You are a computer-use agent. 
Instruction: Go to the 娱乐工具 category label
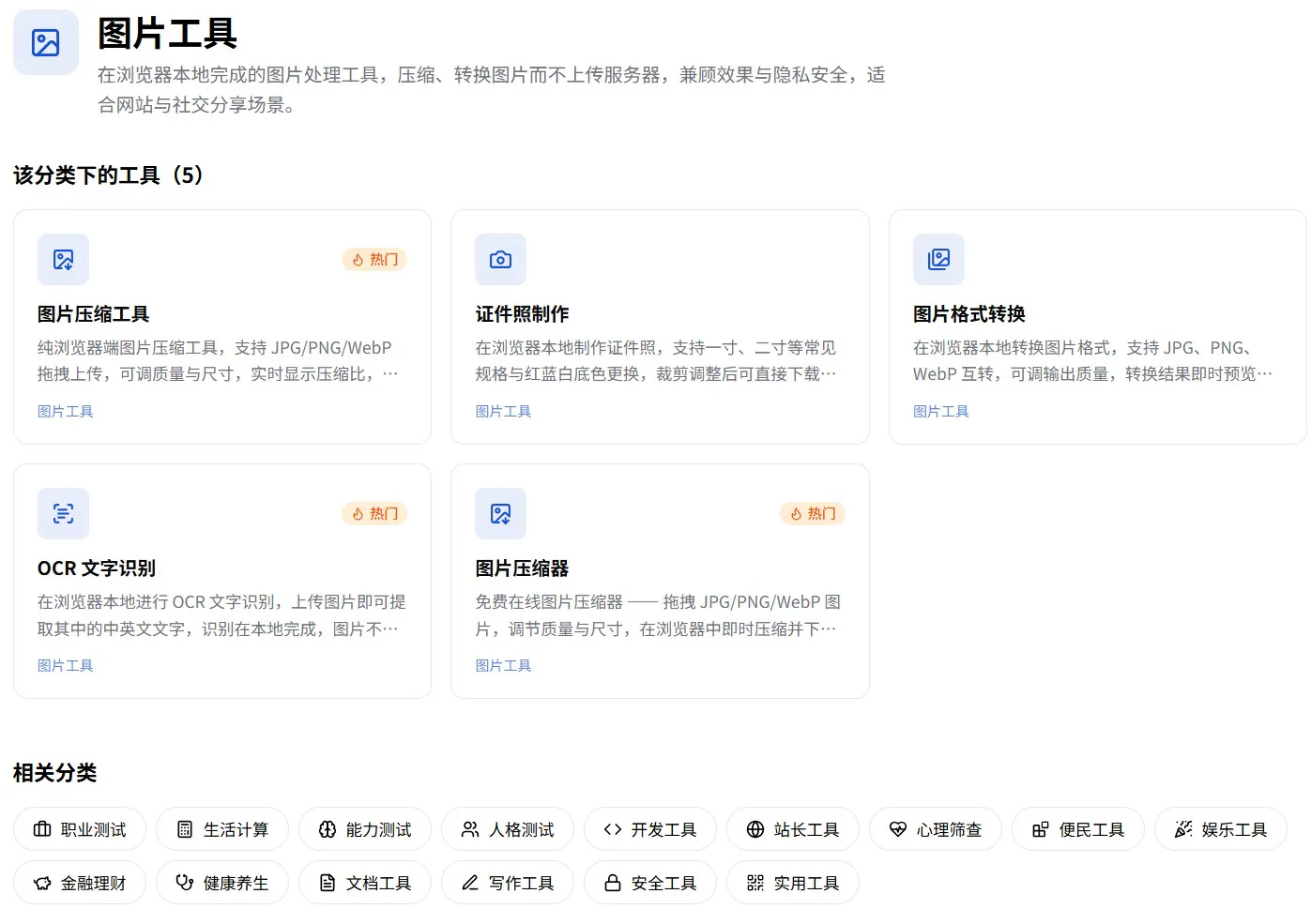click(1235, 829)
